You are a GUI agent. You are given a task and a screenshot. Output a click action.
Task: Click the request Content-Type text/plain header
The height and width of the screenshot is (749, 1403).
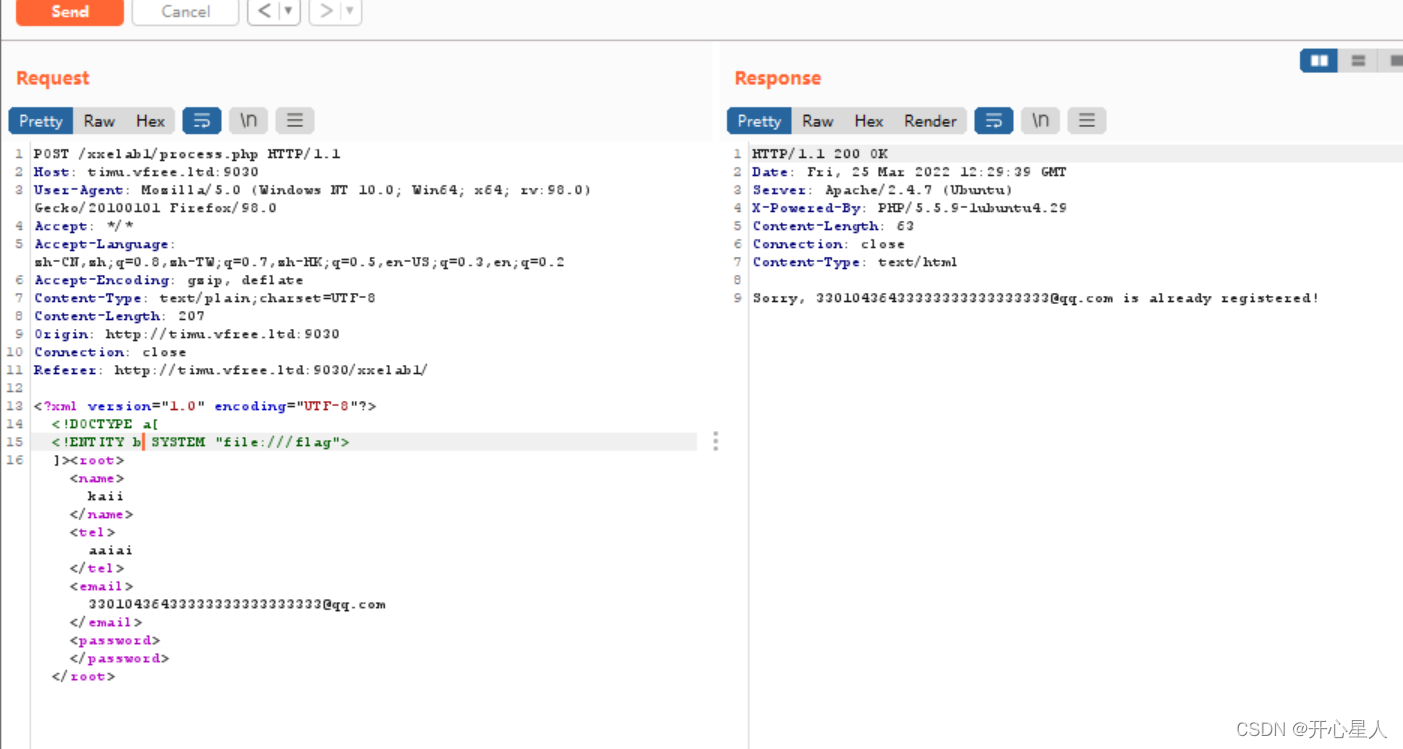pos(205,298)
